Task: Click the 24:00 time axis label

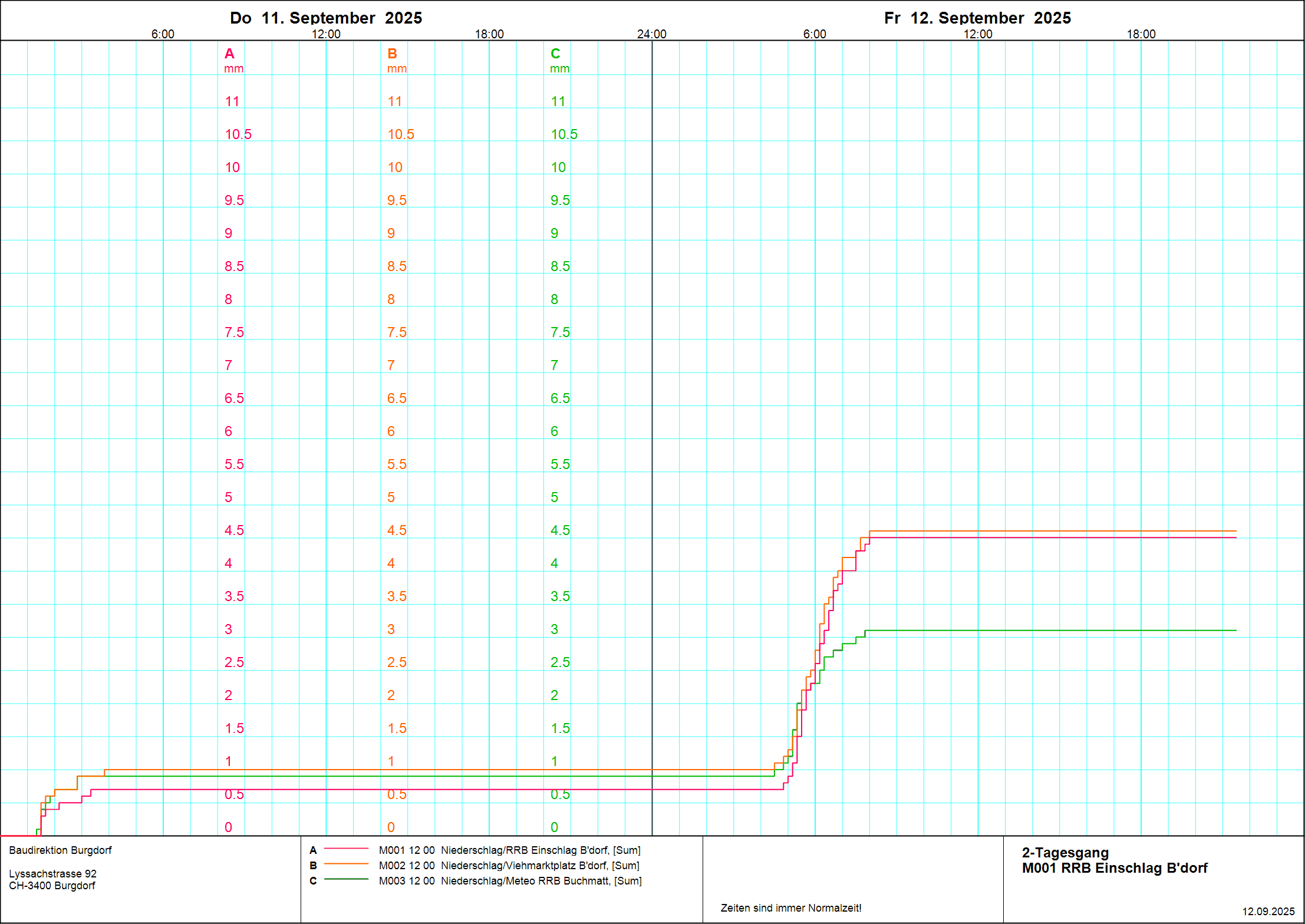Action: pyautogui.click(x=652, y=34)
